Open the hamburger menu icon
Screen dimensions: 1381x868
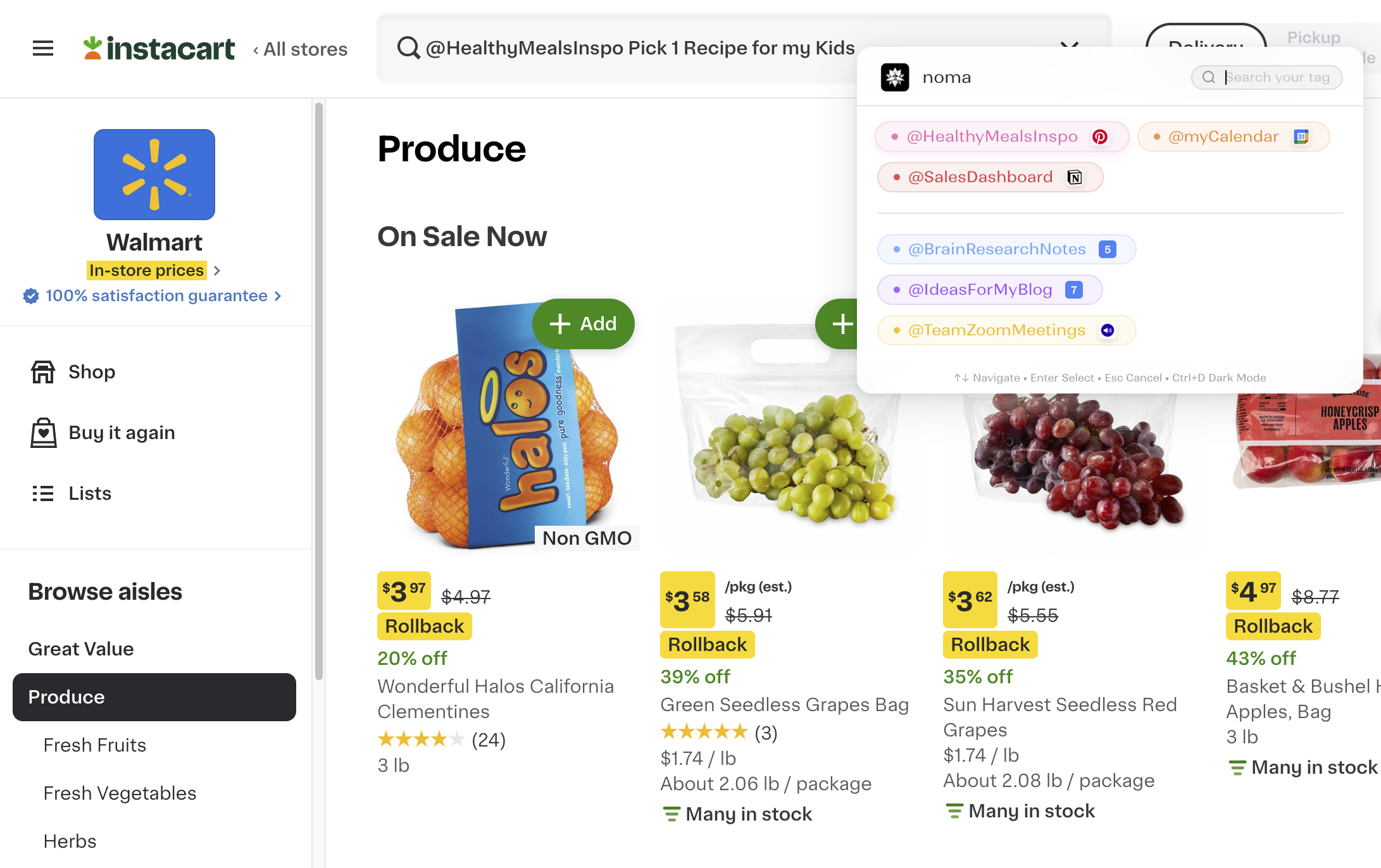tap(43, 48)
